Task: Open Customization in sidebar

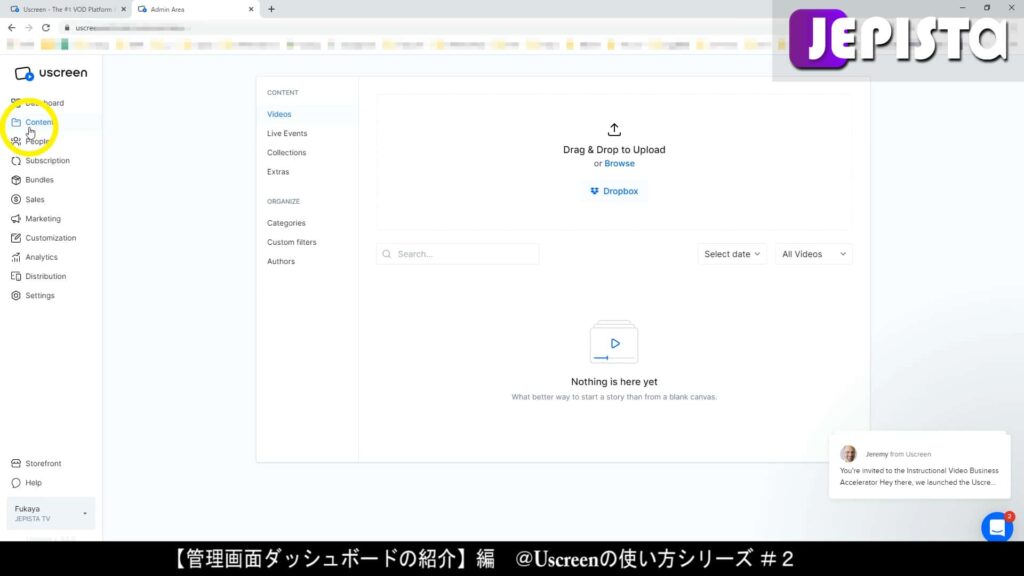Action: click(x=50, y=238)
